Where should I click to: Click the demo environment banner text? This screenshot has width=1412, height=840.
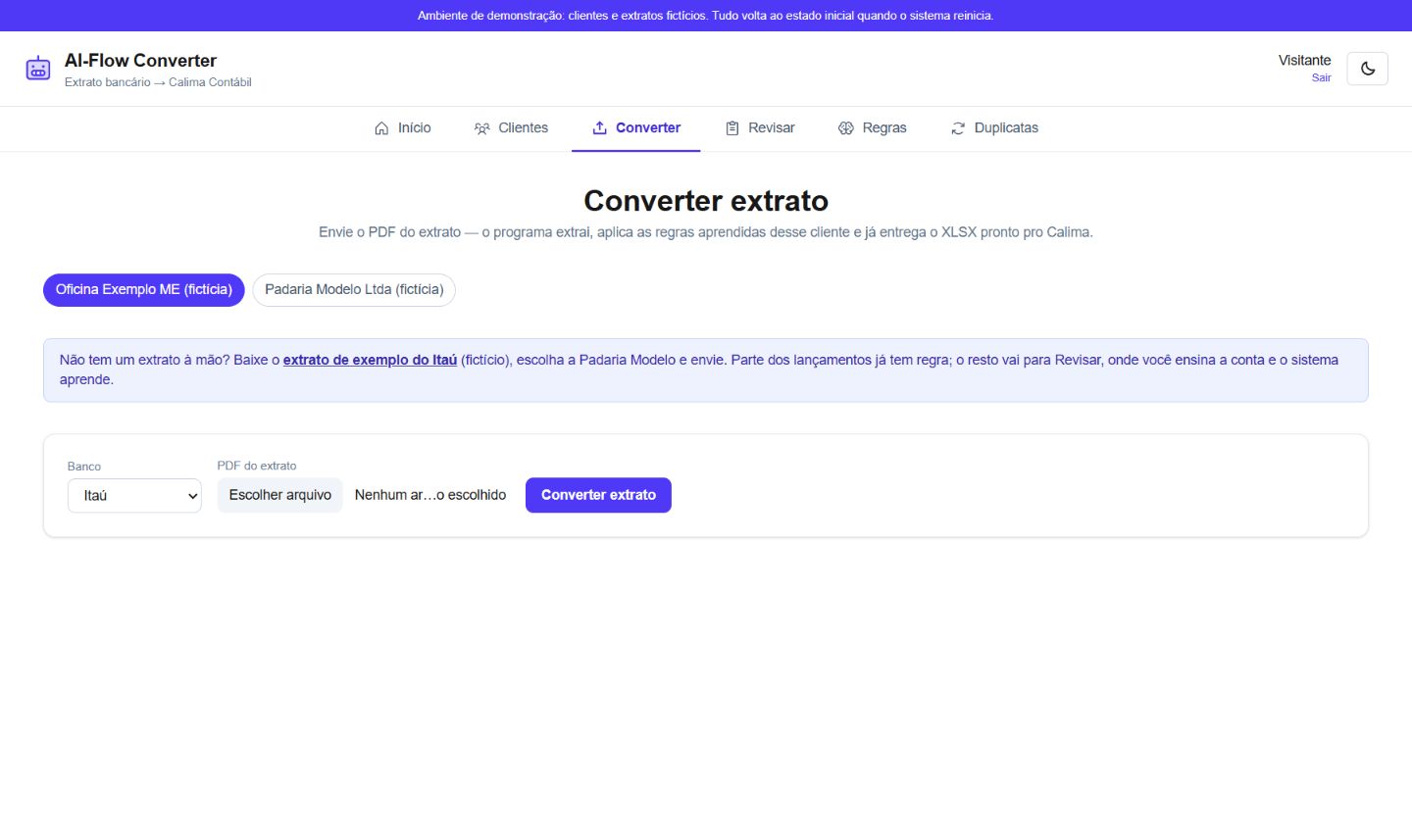[706, 16]
